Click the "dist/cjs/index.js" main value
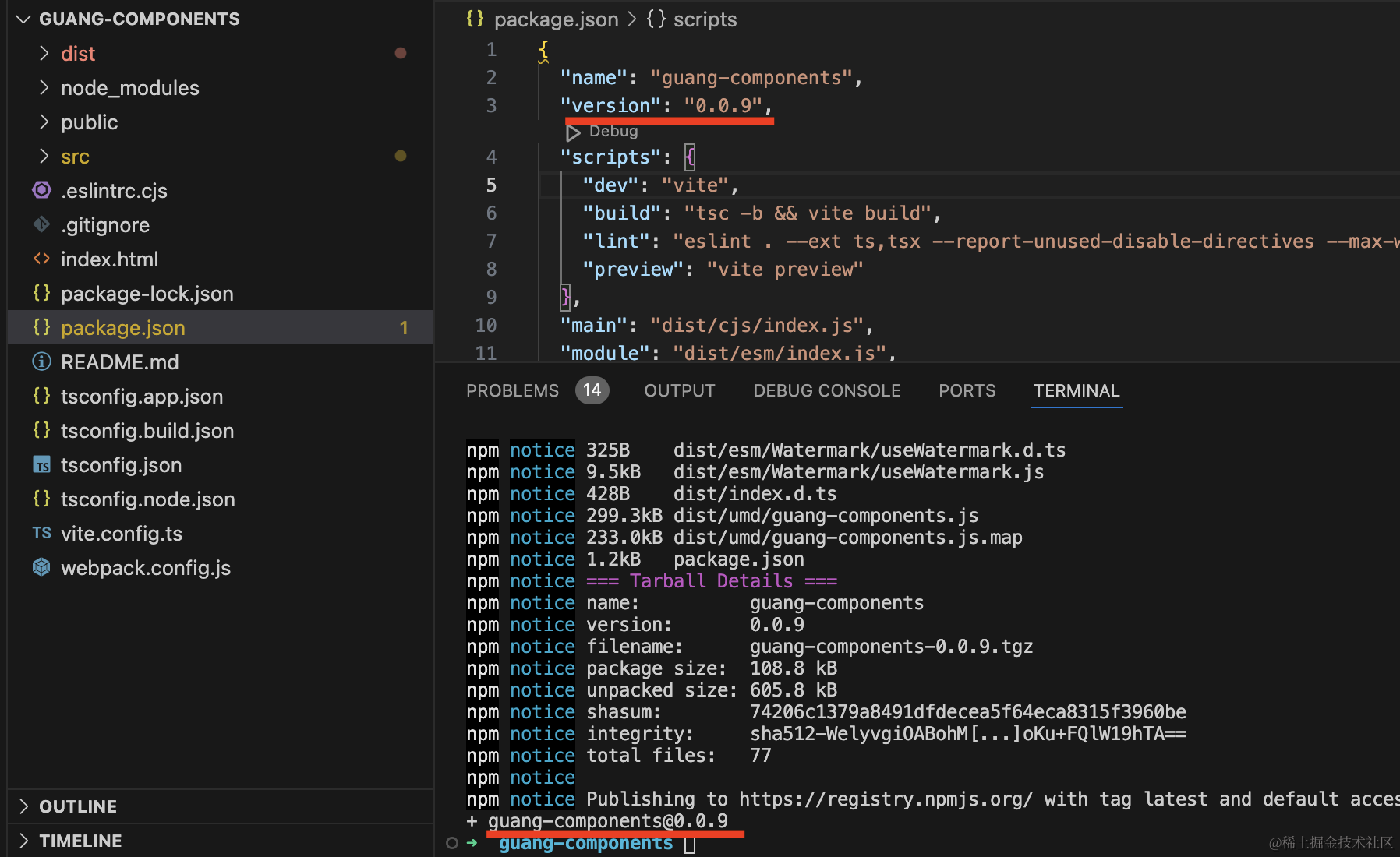Viewport: 1400px width, 857px height. click(x=756, y=325)
